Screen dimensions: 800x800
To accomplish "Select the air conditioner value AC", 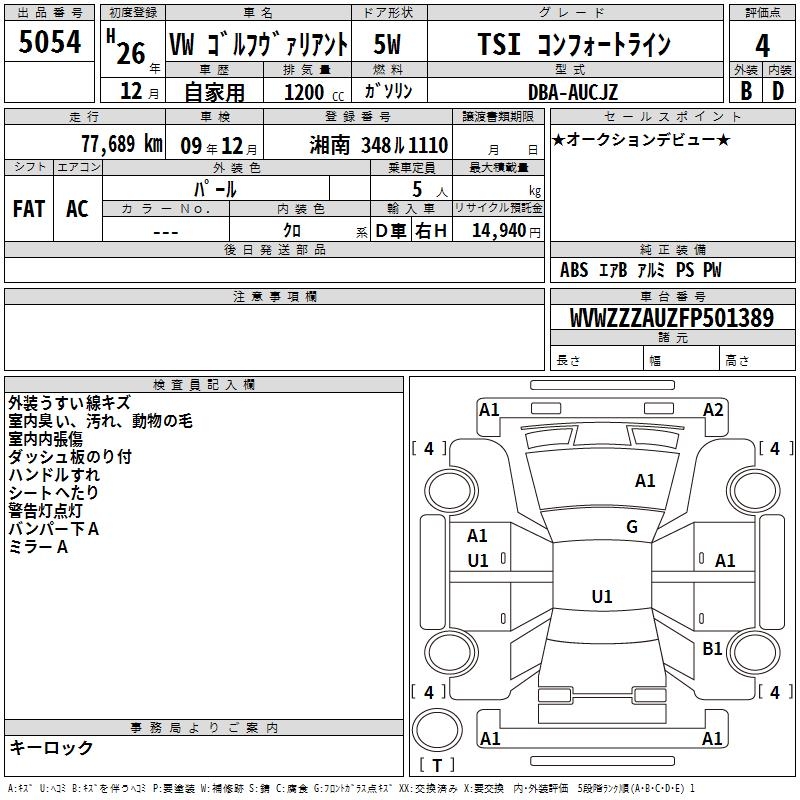I will [x=77, y=209].
